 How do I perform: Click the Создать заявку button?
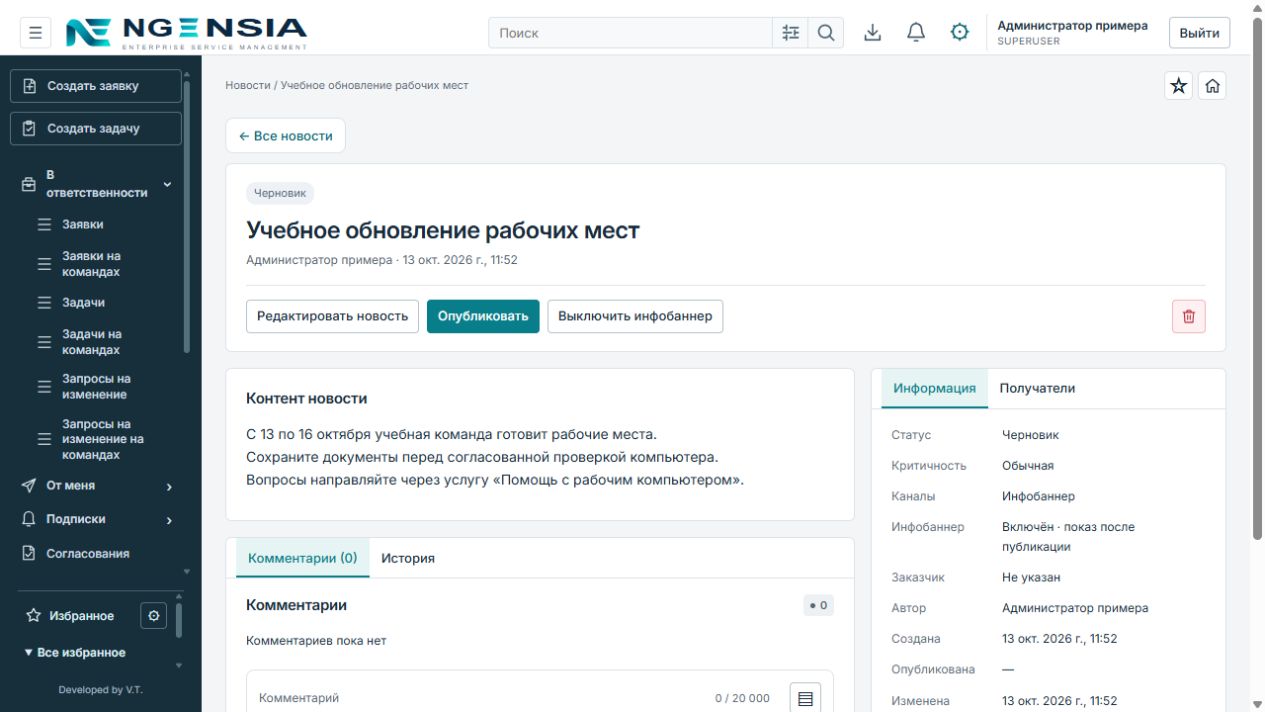(x=96, y=86)
